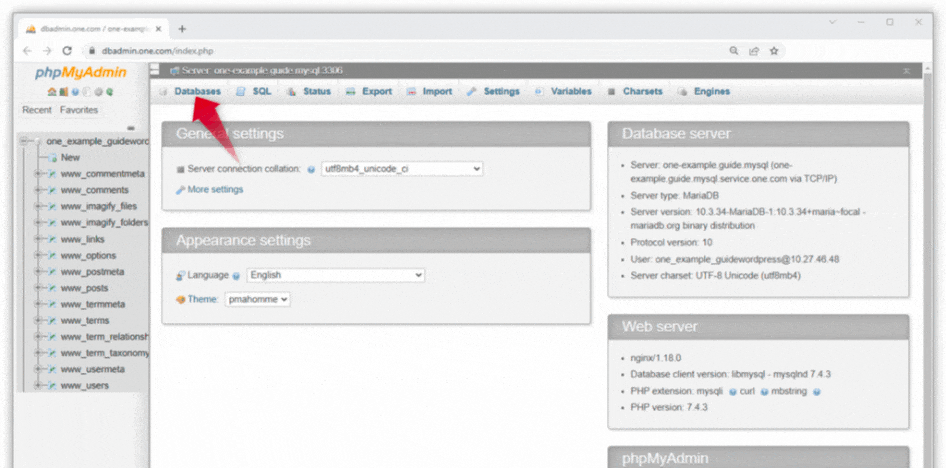The width and height of the screenshot is (946, 468).
Task: Show the Favorites tables list
Action: [78, 110]
